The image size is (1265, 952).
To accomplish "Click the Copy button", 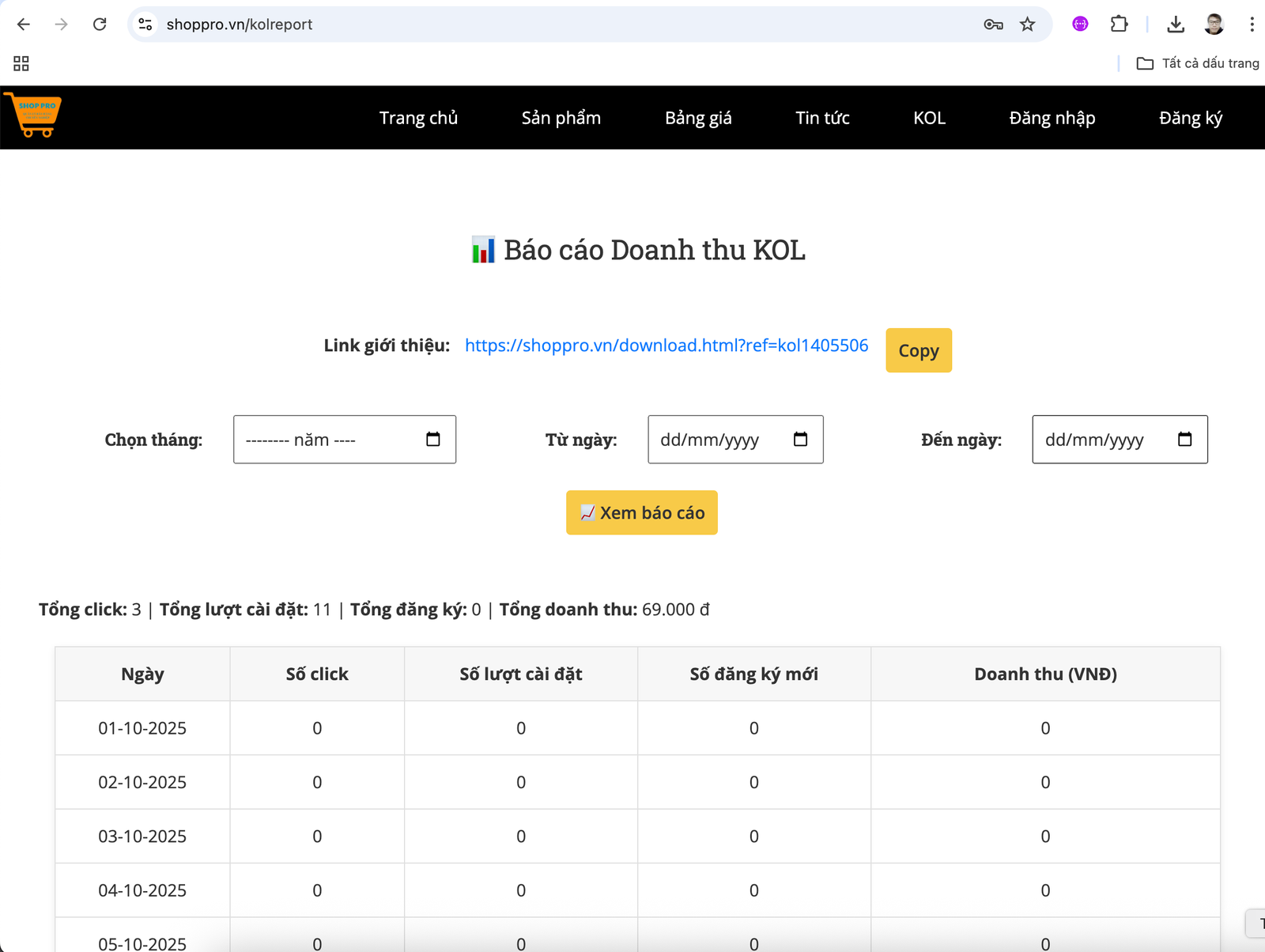I will (x=918, y=350).
